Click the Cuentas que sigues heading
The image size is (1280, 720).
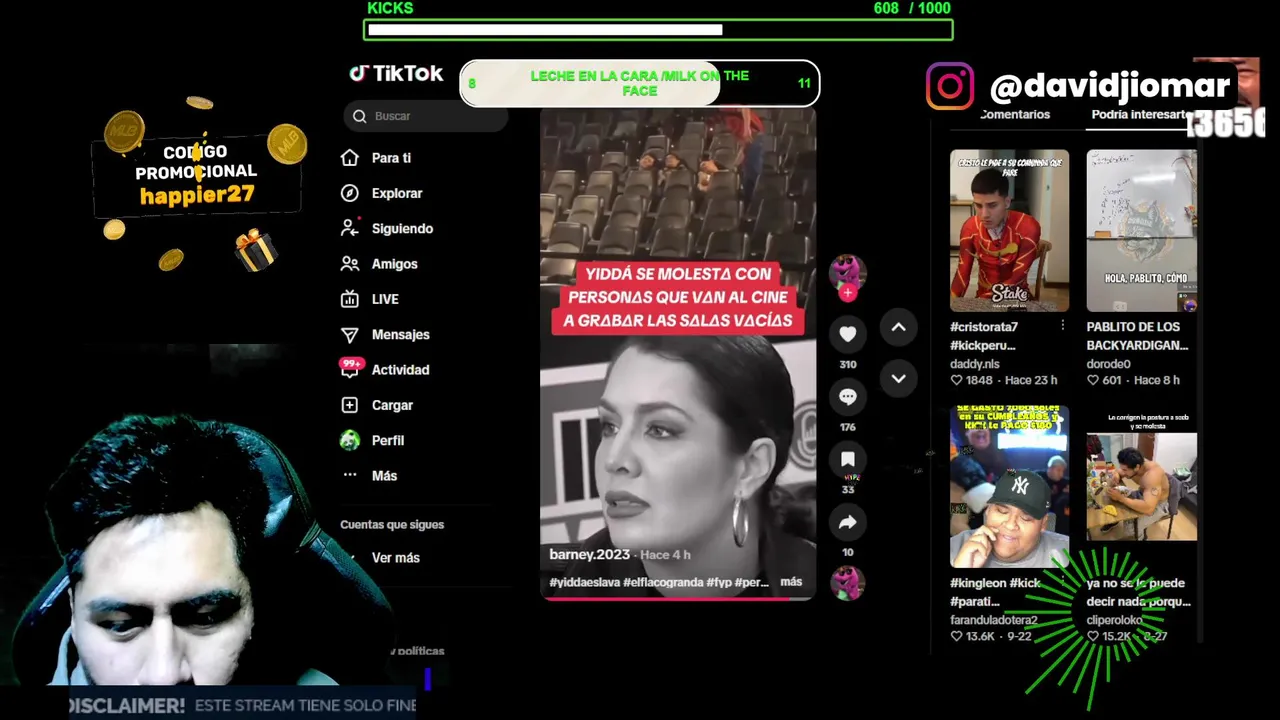pos(392,525)
